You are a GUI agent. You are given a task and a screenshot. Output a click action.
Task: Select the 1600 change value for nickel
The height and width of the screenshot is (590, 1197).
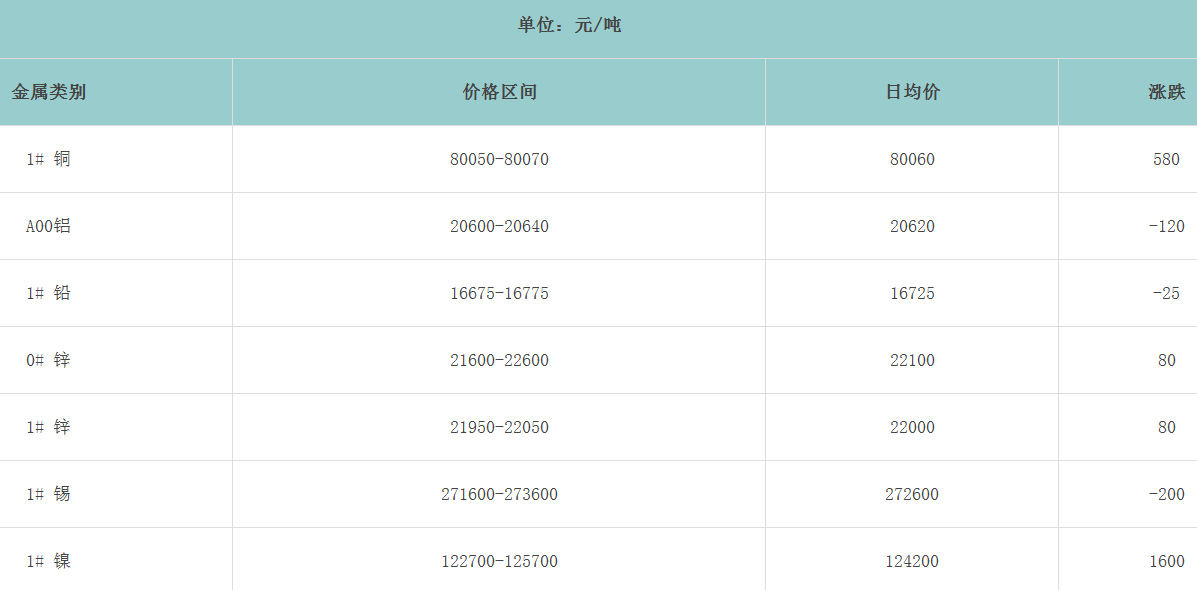point(1166,561)
